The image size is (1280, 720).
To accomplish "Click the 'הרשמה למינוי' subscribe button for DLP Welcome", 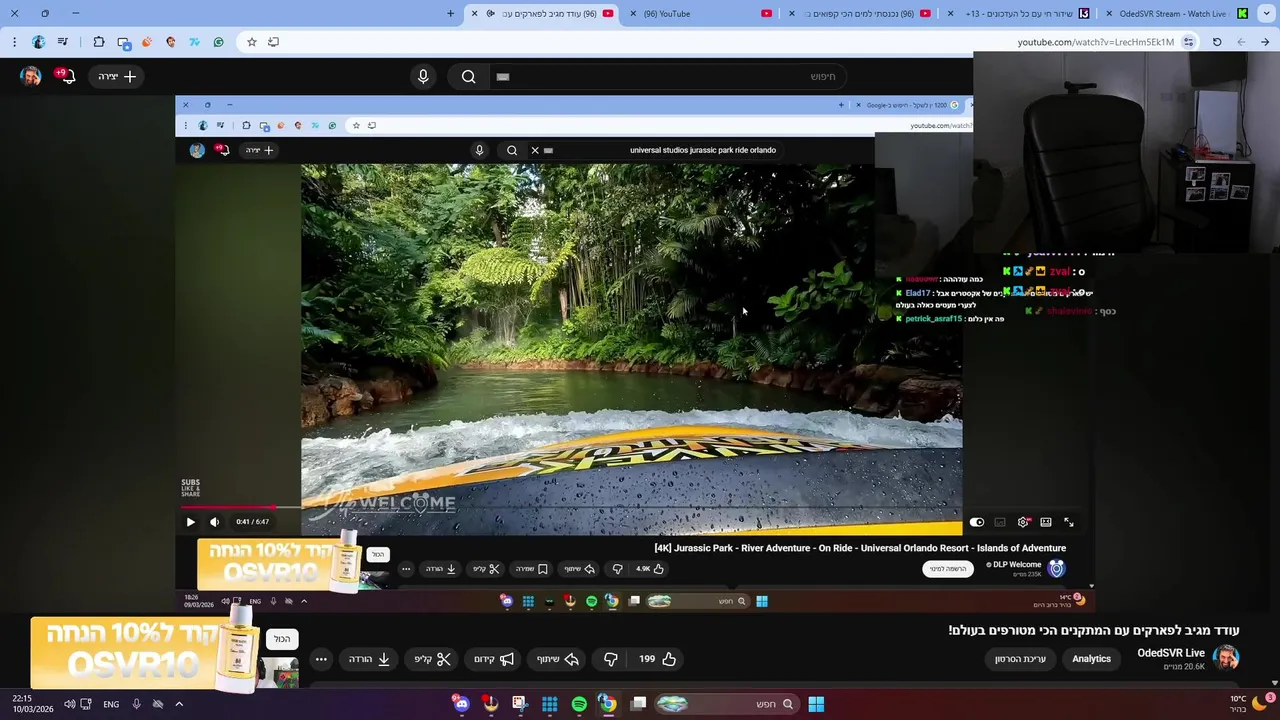I will click(948, 569).
